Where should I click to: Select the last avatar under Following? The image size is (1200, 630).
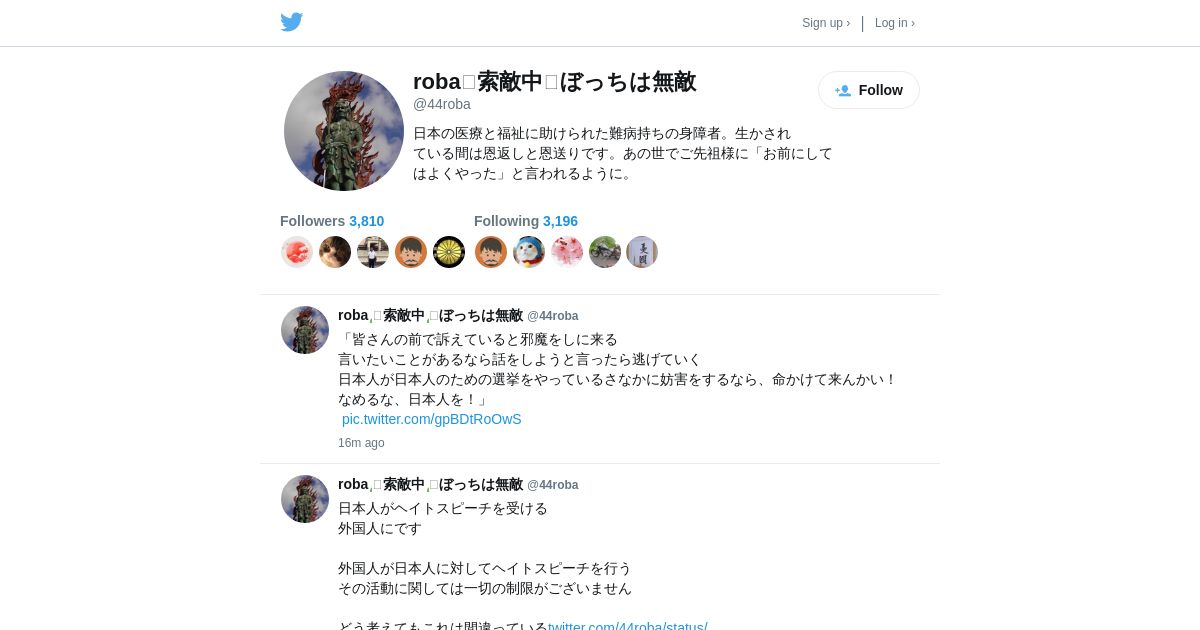coord(642,252)
